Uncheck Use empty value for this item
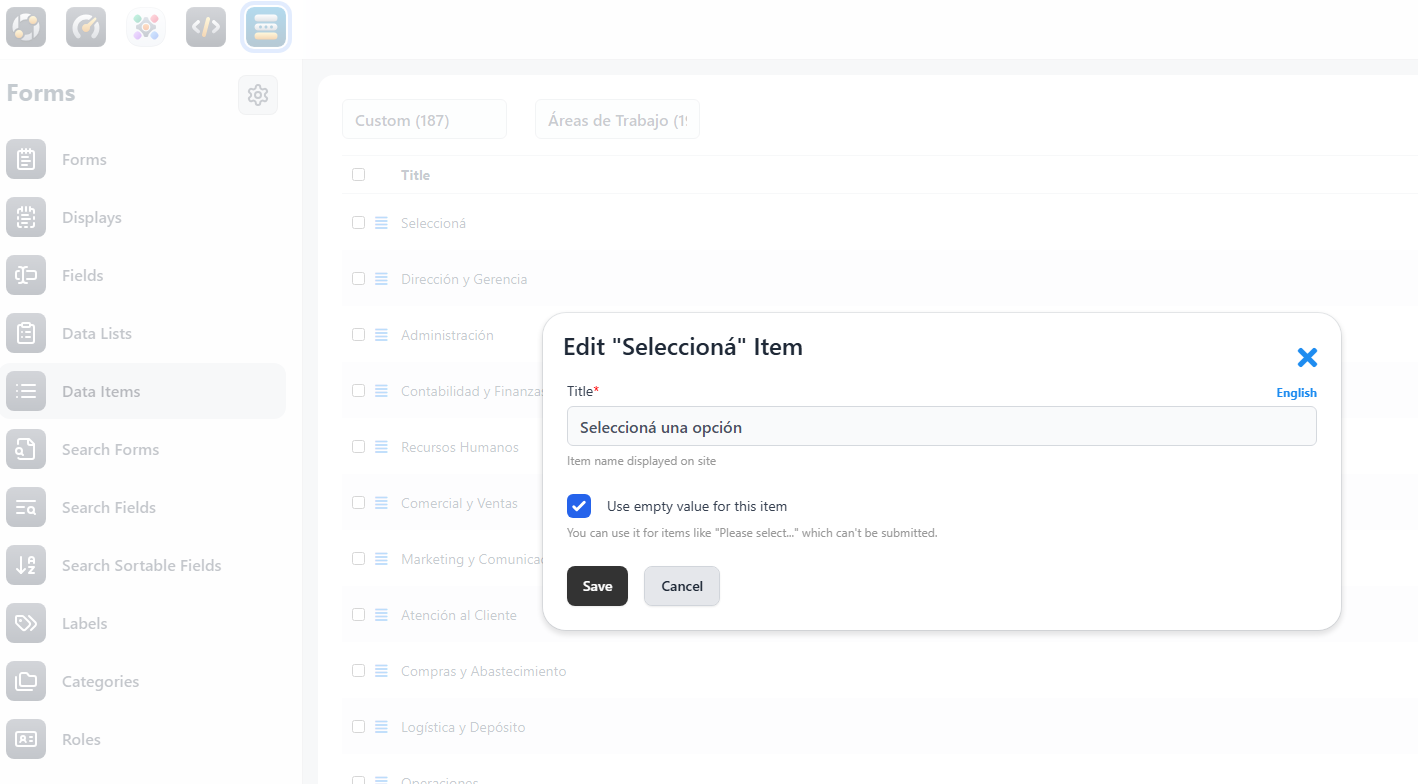1418x784 pixels. pos(579,506)
